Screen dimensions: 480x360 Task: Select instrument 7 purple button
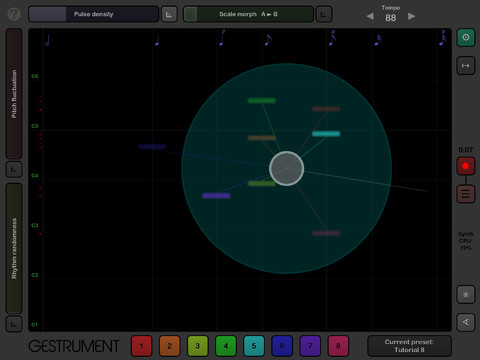(x=310, y=346)
